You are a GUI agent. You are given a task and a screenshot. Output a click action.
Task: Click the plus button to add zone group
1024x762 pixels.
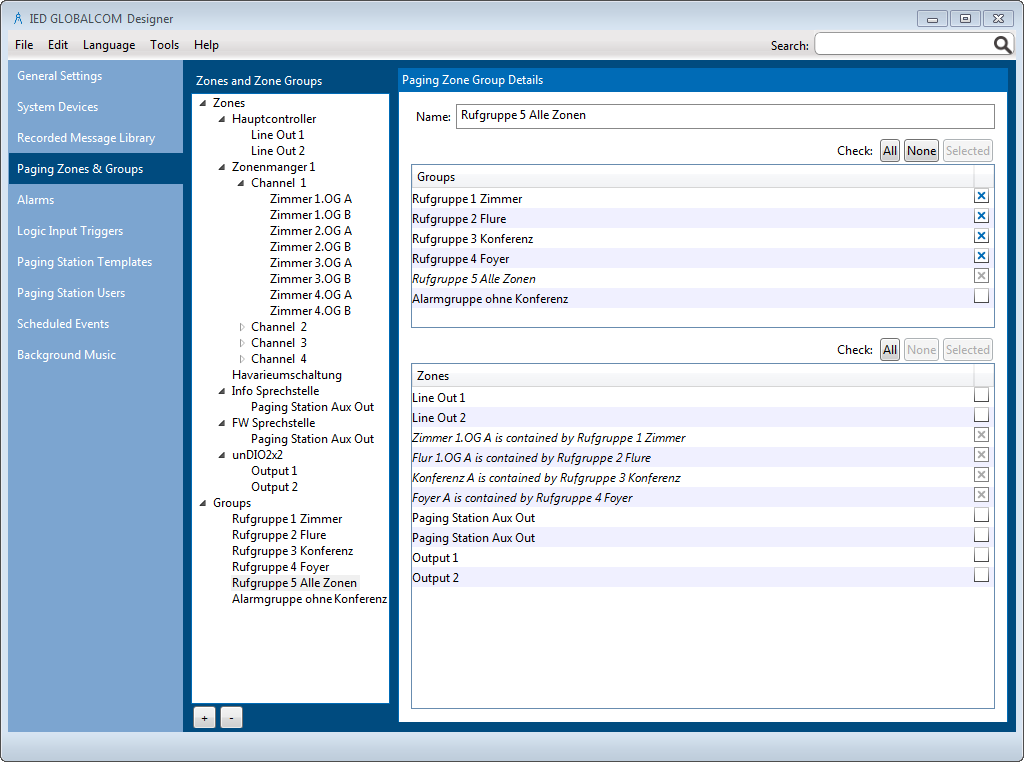point(204,718)
